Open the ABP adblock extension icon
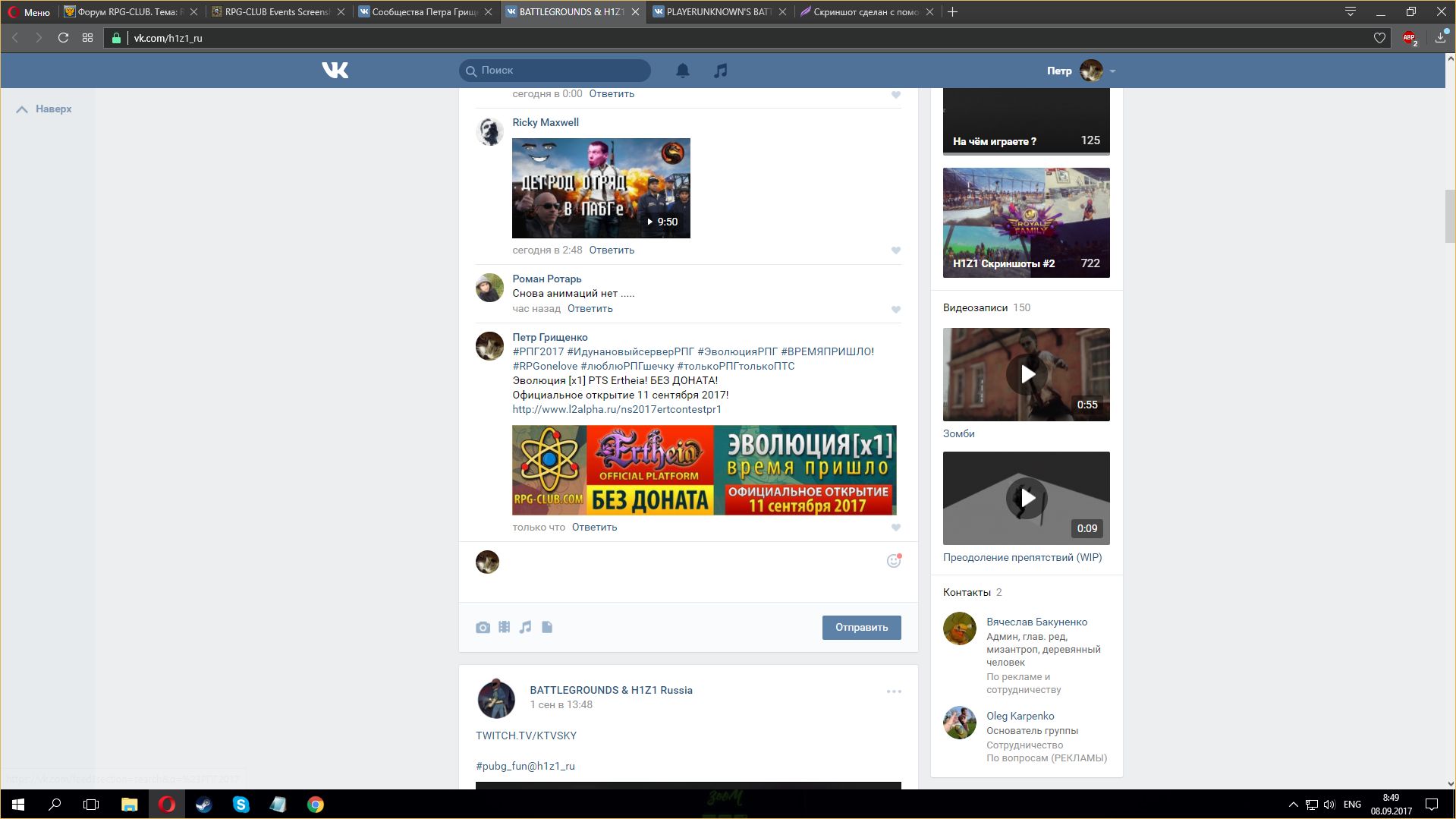Viewport: 1456px width, 819px height. click(x=1410, y=38)
